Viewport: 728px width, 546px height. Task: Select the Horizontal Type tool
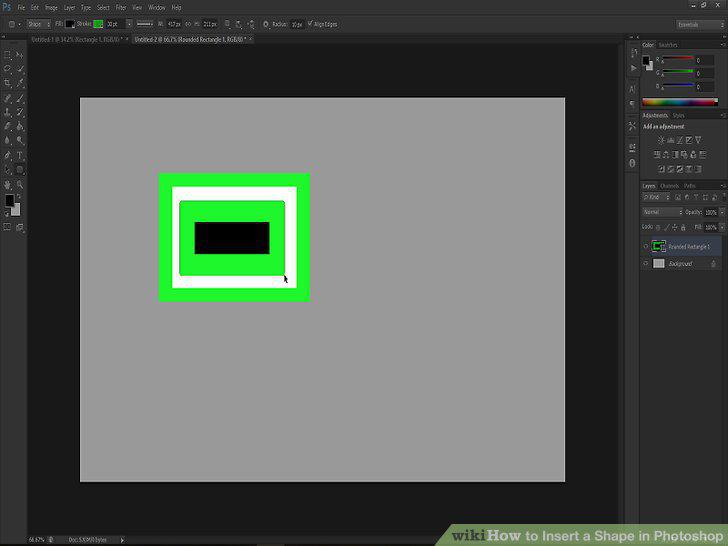[x=20, y=156]
